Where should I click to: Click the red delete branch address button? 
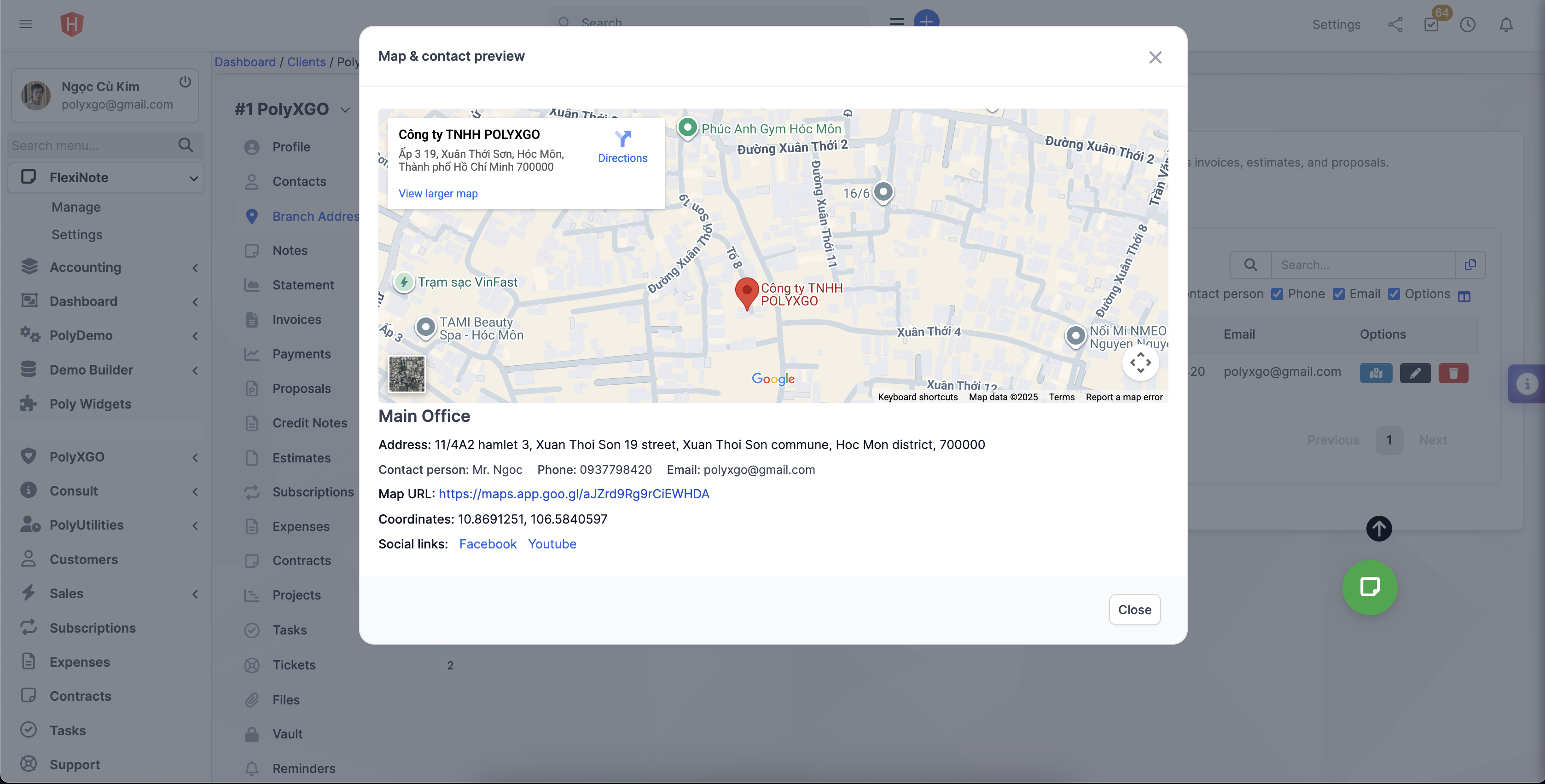click(1452, 373)
